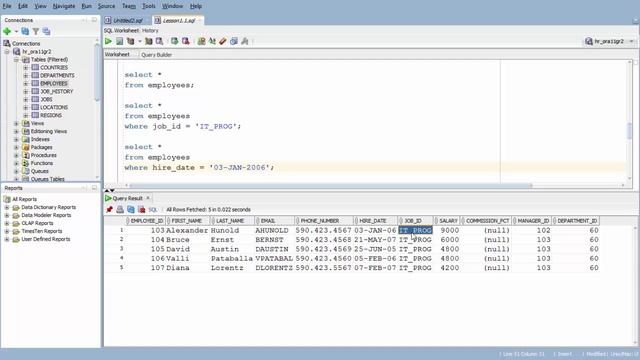This screenshot has height=360, width=640.
Task: Click the email cell 'DLORENTZ'
Action: (x=274, y=268)
